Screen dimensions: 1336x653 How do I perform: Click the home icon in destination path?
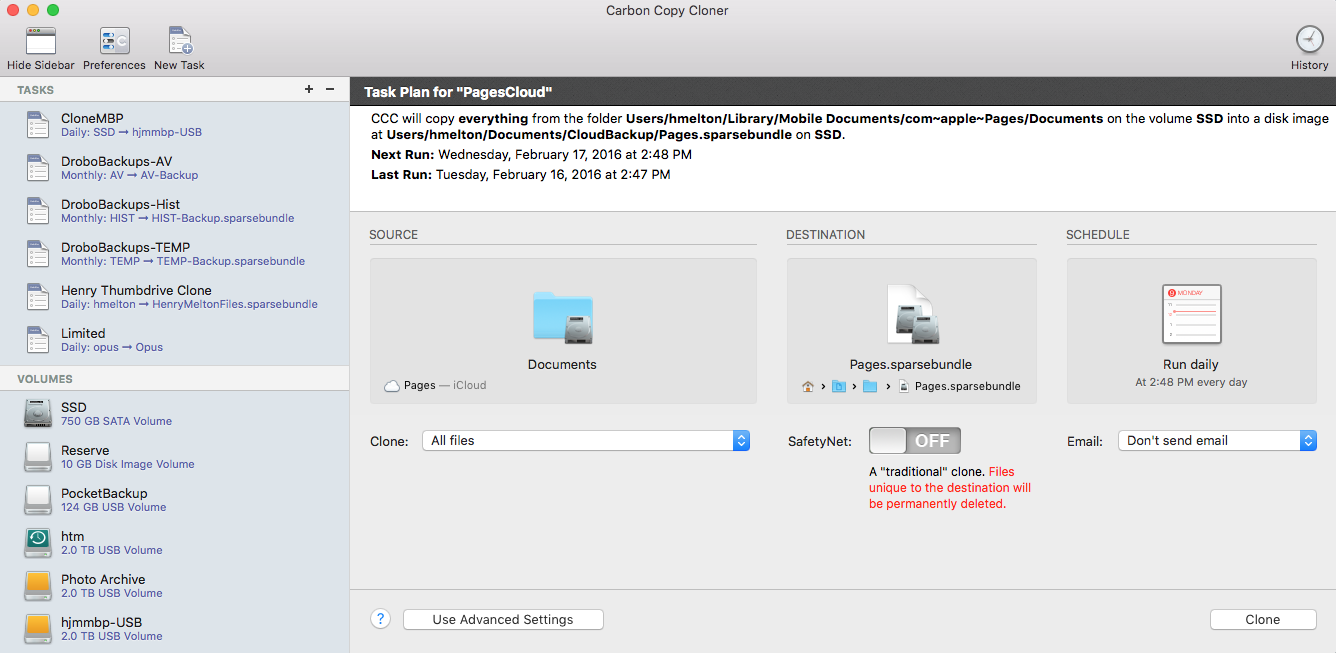coord(808,386)
